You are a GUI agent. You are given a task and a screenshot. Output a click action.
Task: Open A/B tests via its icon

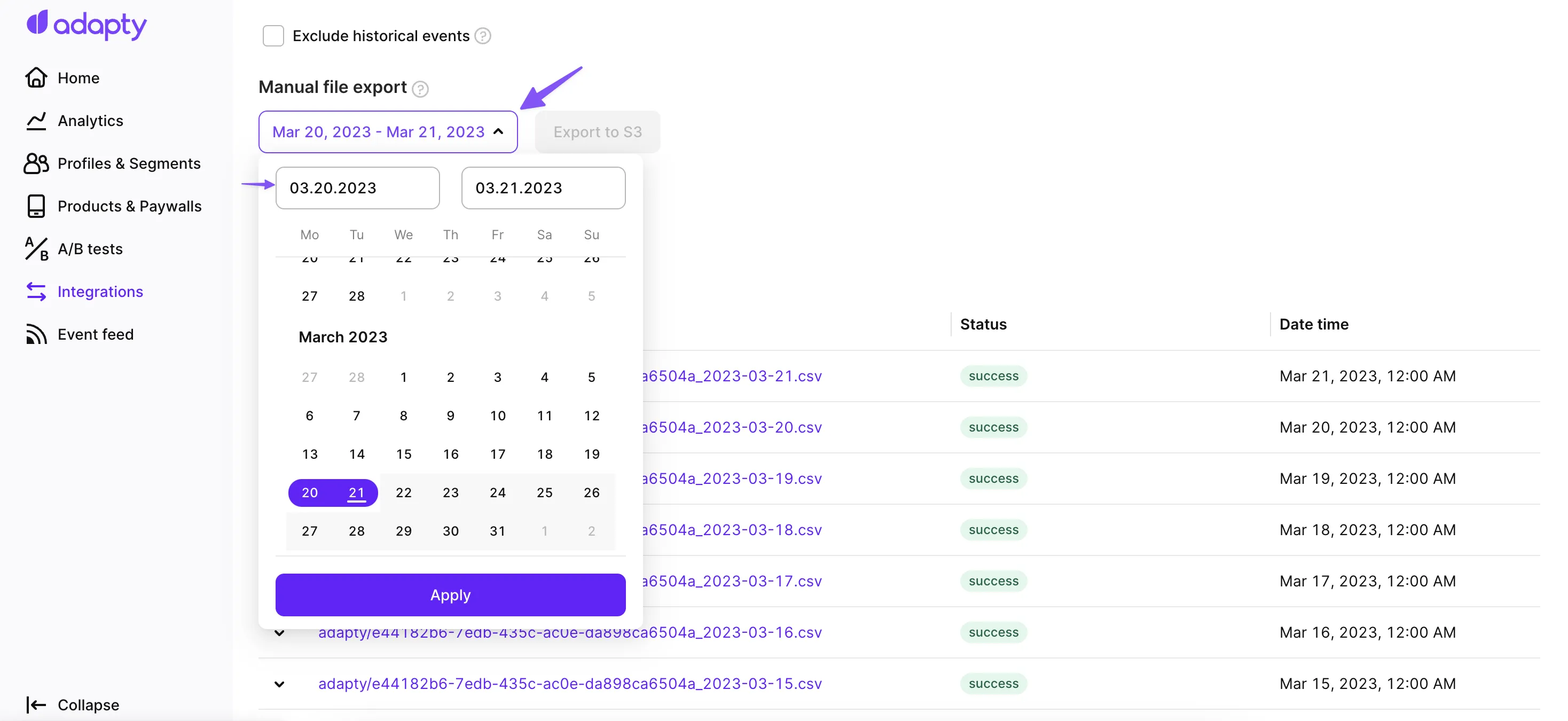pos(36,248)
